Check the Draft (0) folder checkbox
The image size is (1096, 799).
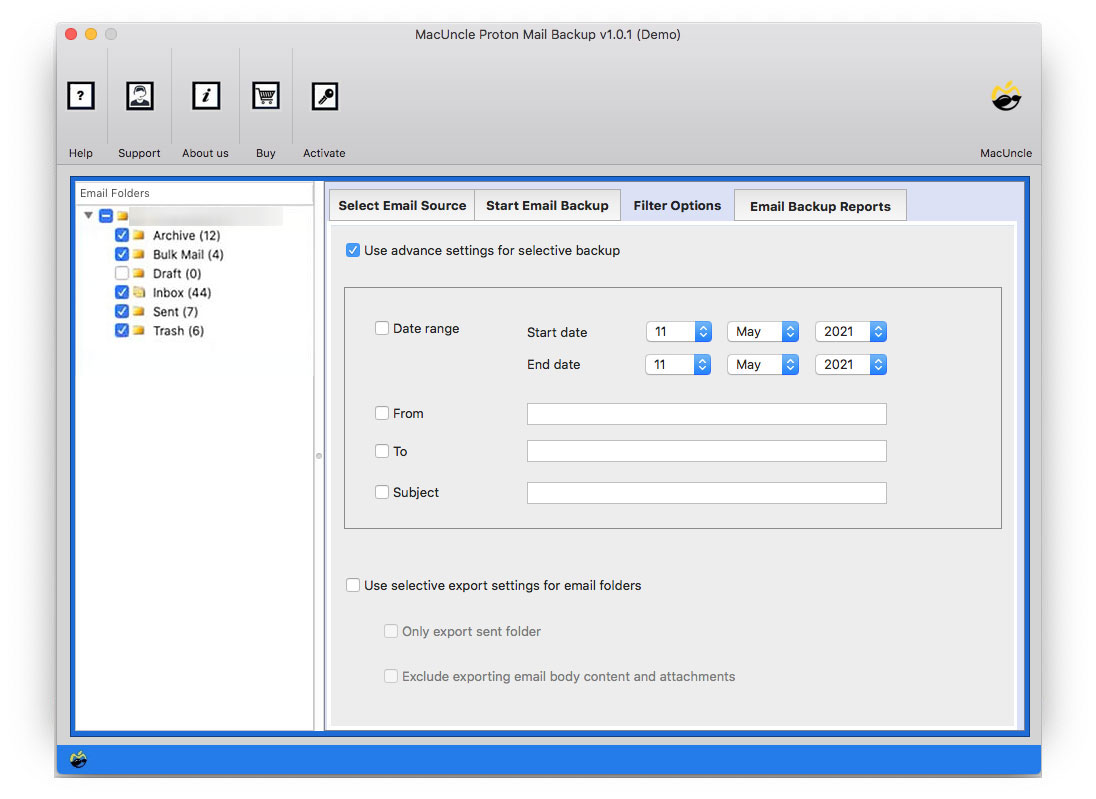click(122, 273)
